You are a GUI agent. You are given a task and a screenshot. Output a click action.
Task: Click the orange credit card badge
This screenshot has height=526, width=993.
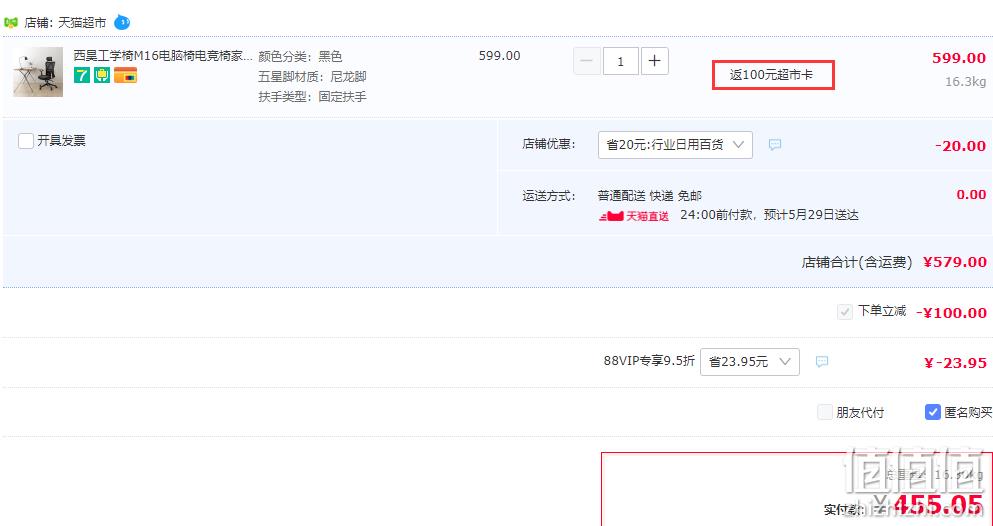pos(125,76)
